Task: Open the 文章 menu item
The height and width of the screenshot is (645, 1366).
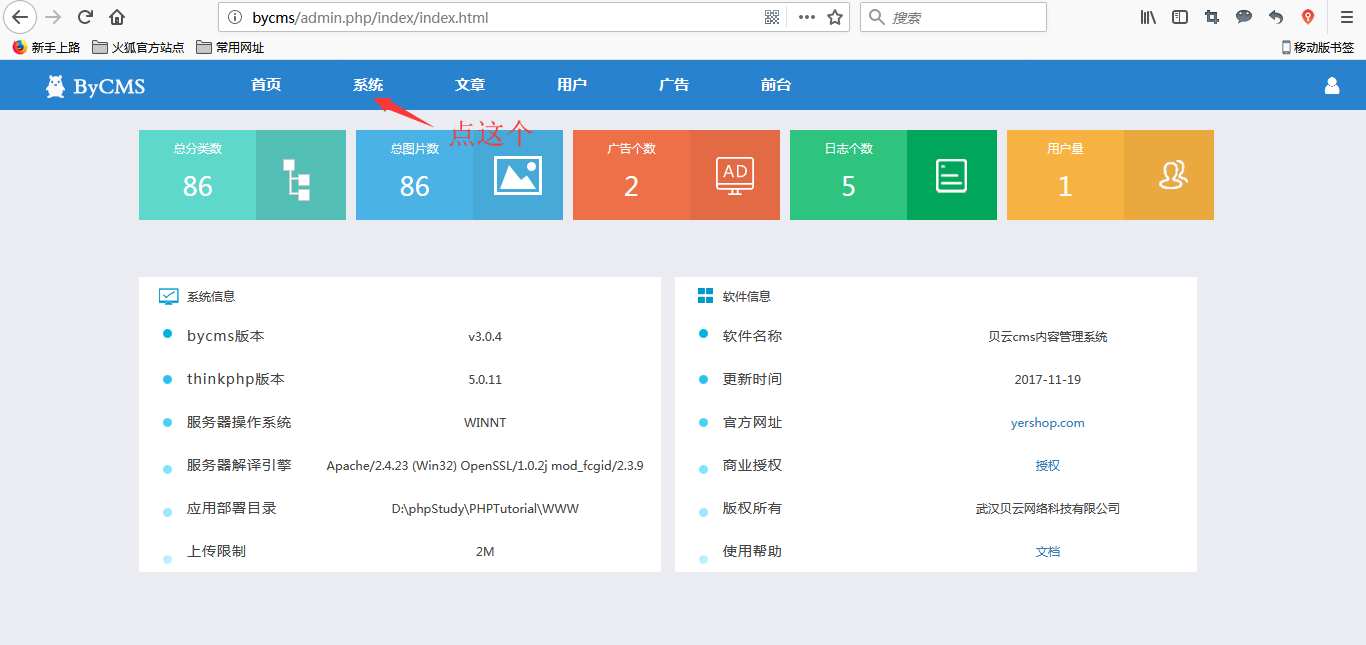Action: point(470,85)
